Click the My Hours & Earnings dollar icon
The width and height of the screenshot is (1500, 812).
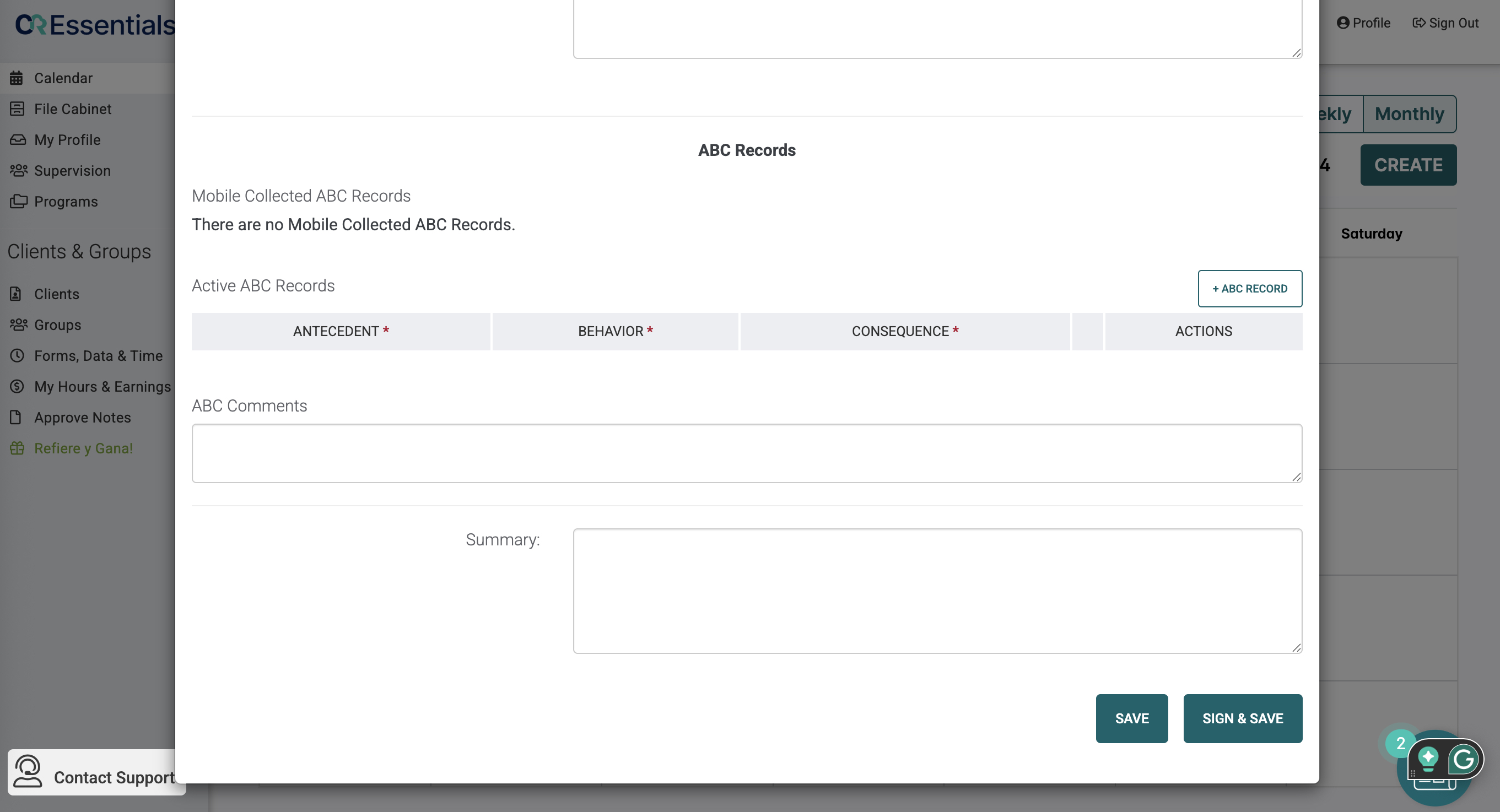pos(17,387)
